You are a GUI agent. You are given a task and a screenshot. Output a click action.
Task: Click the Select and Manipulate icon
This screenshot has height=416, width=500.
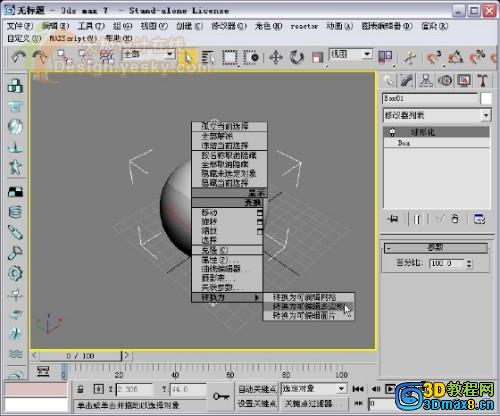coord(411,57)
